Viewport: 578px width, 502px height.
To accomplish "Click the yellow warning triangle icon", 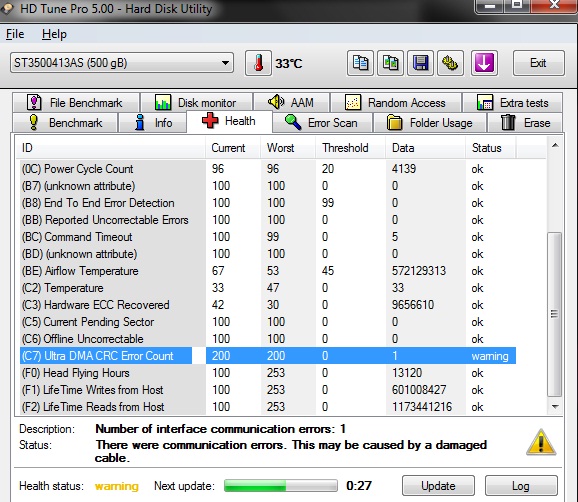I will [x=540, y=442].
